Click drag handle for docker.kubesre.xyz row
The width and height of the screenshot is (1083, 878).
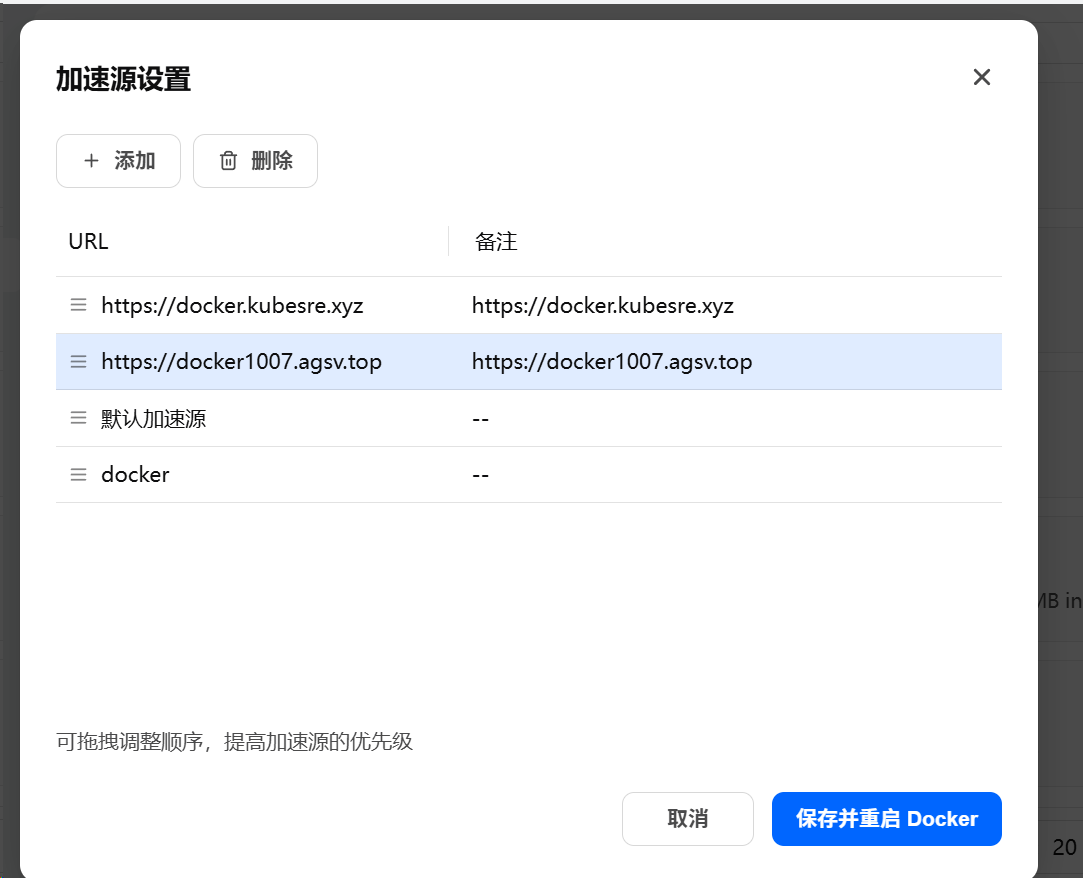click(x=78, y=305)
